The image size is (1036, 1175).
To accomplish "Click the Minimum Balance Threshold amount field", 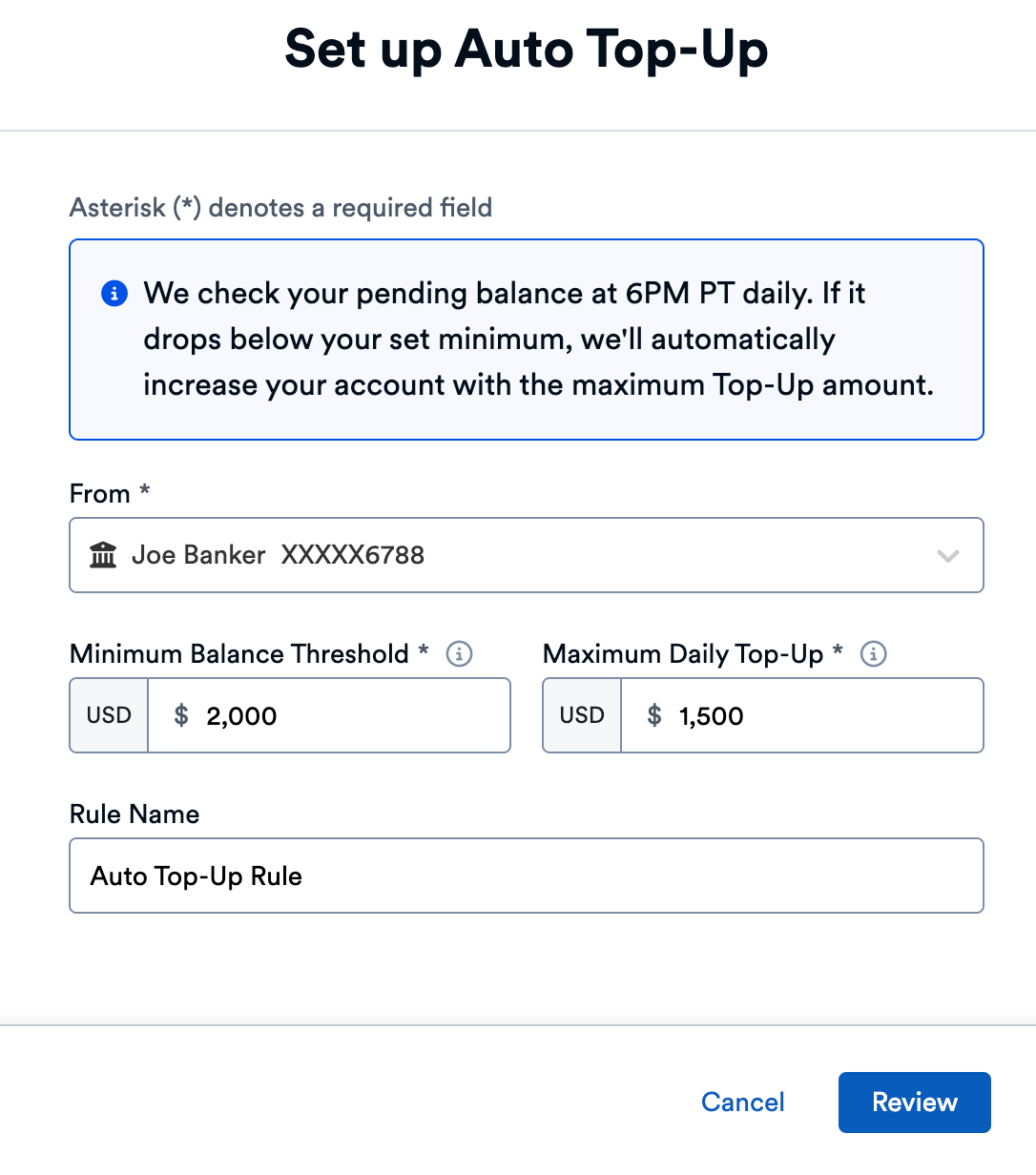I will [x=329, y=715].
